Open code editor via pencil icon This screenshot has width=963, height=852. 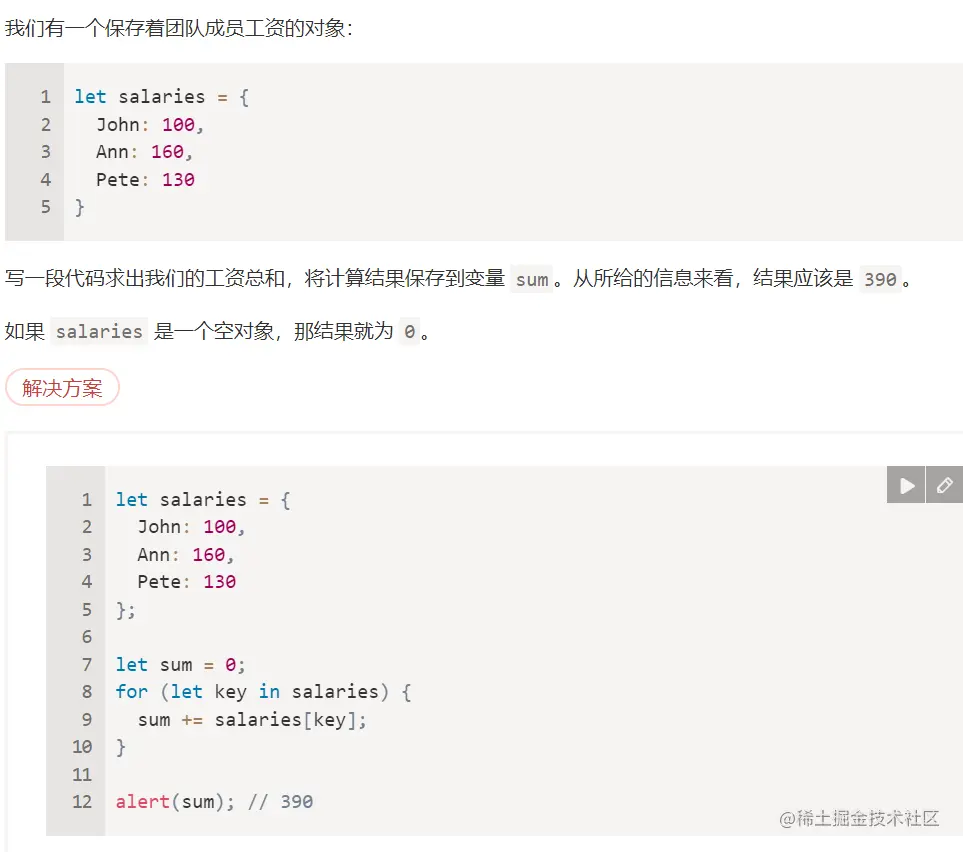tap(944, 485)
